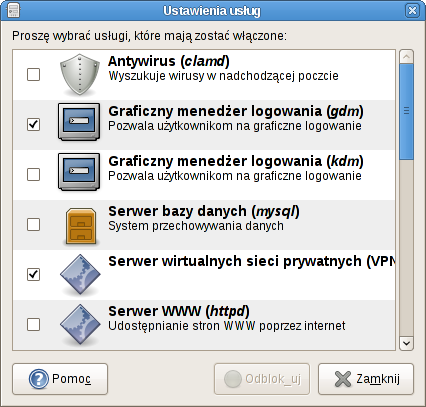The image size is (426, 407).
Task: Click the gdm login manager monitor icon
Action: point(79,122)
